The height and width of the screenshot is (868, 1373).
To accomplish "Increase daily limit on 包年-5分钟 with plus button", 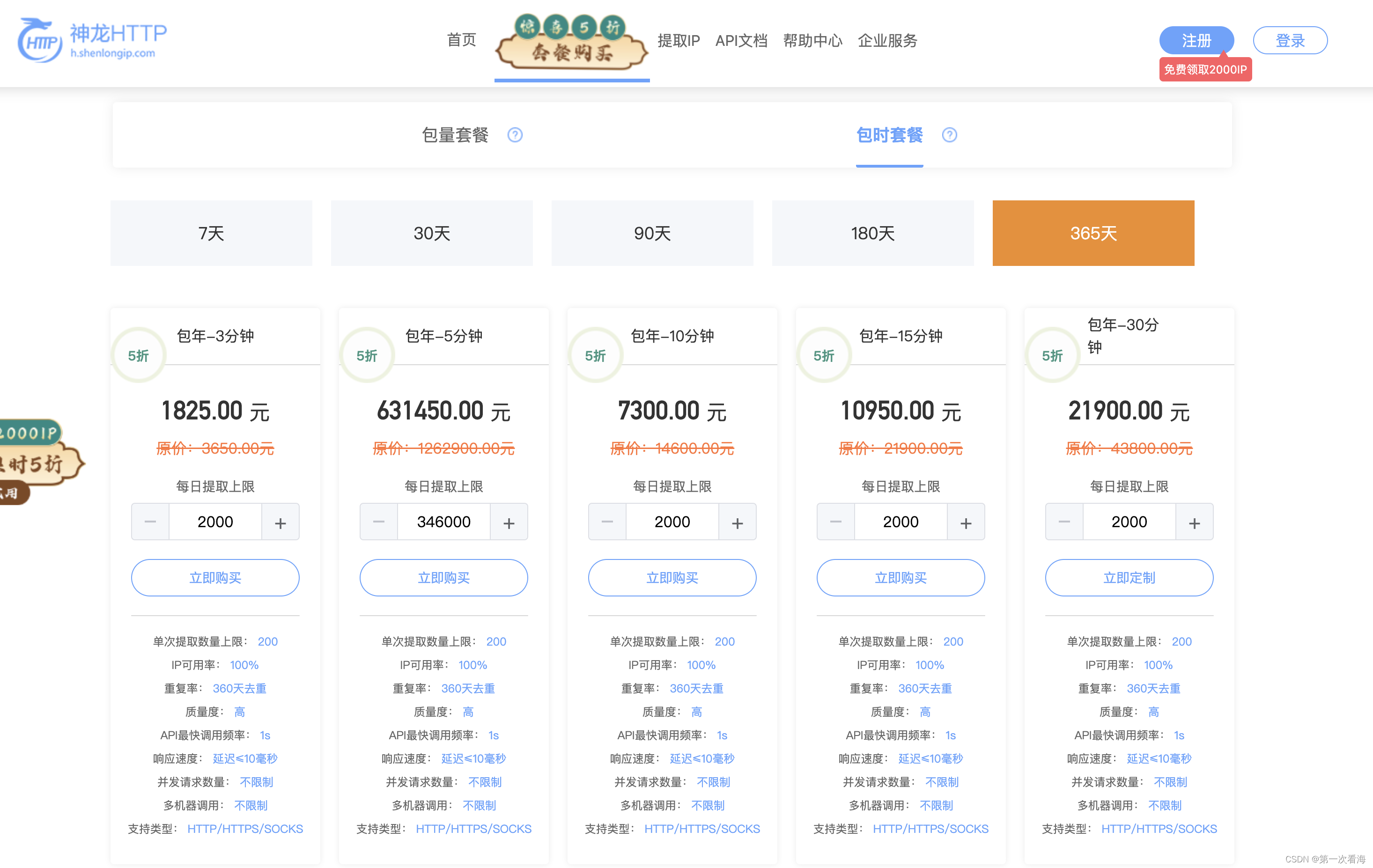I will point(509,522).
